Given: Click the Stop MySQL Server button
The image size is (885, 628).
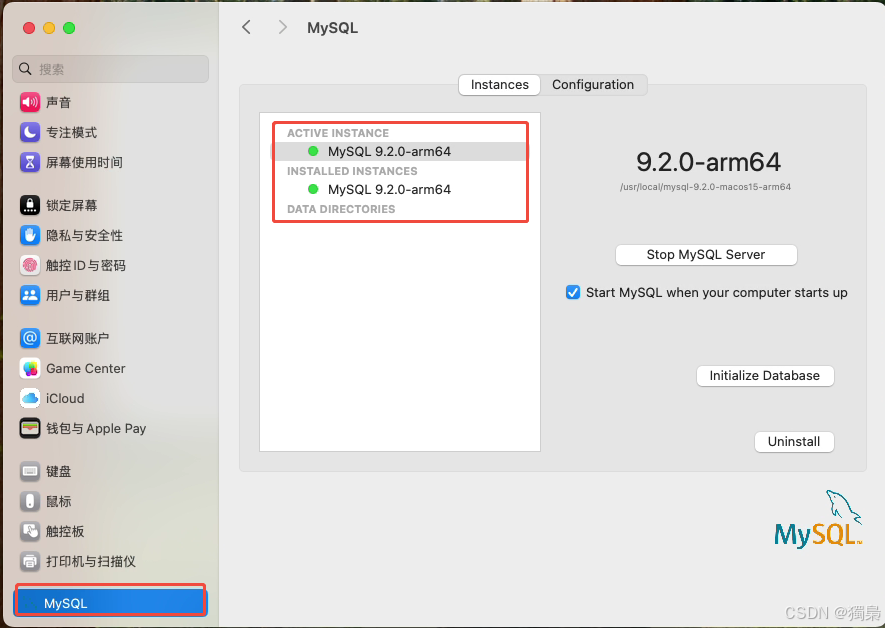Looking at the screenshot, I should pos(706,254).
